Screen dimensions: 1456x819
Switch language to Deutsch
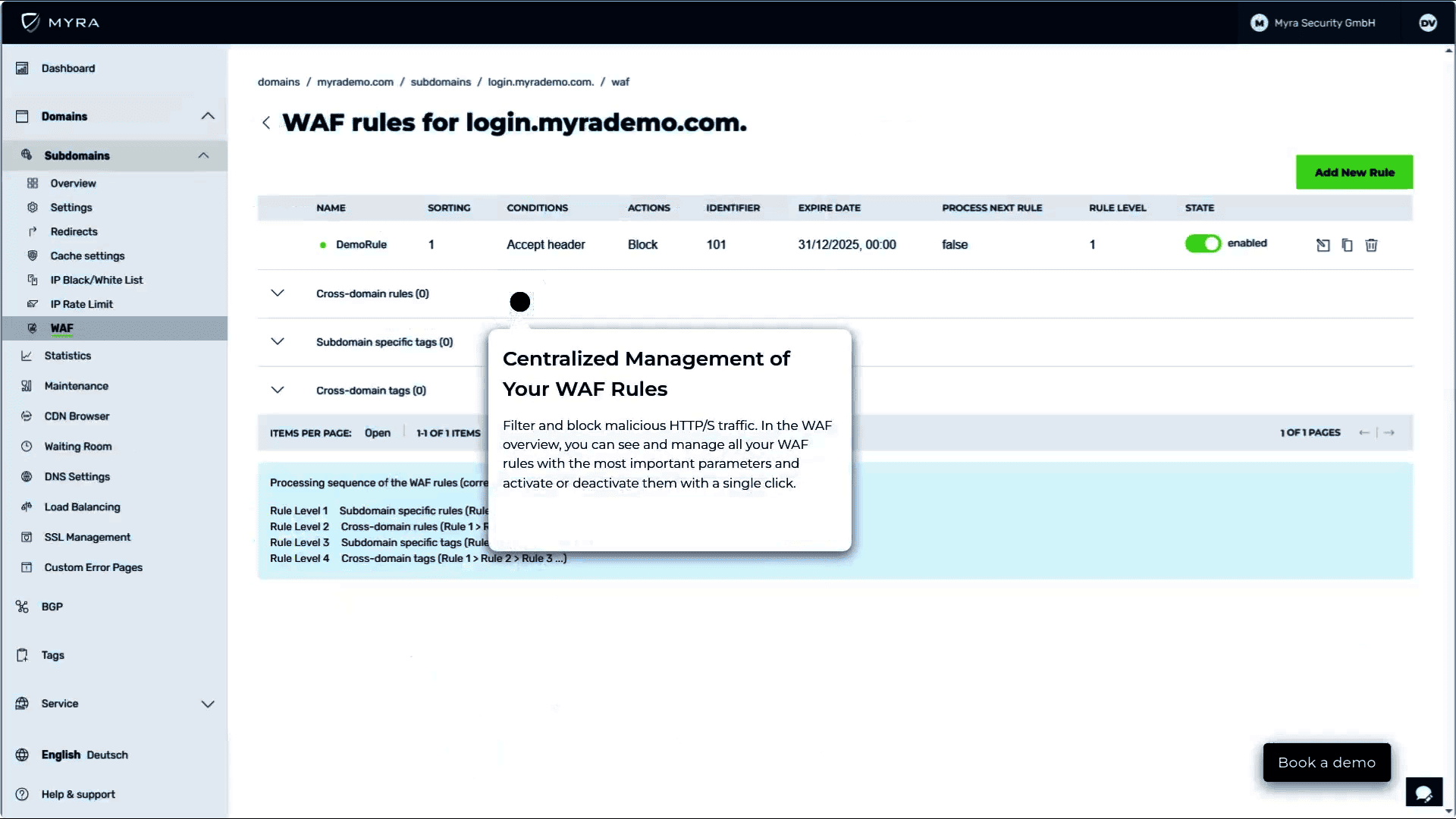[x=107, y=755]
